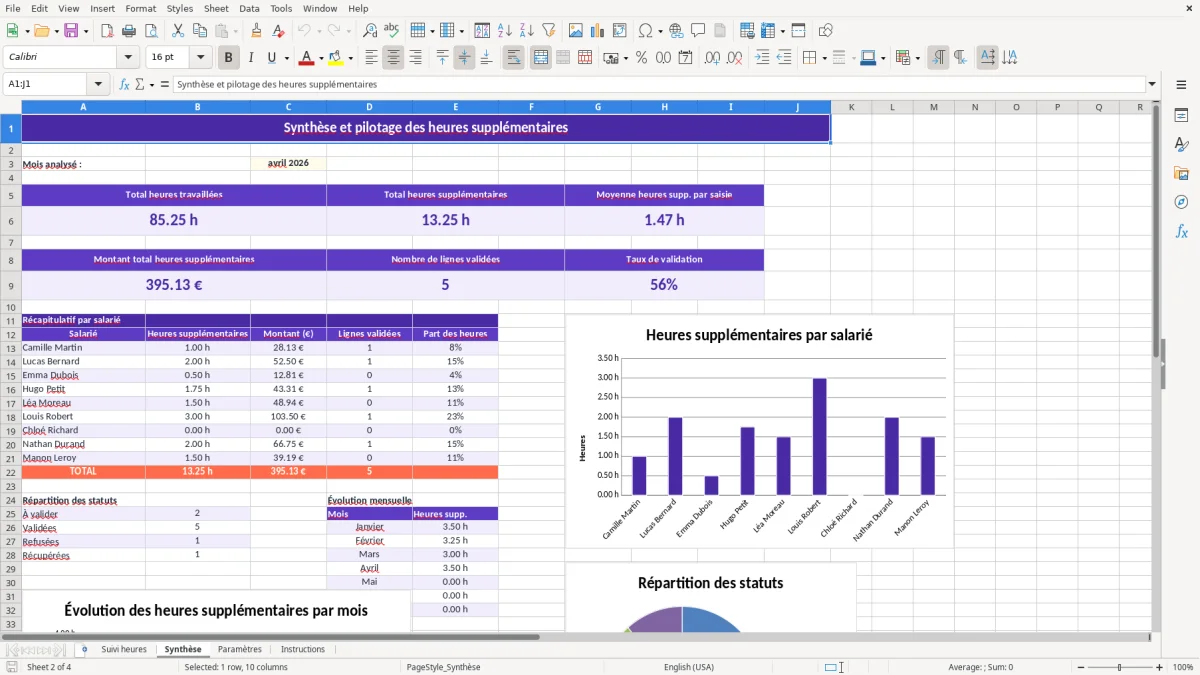Open sidebar Gallery icon
The height and width of the screenshot is (675, 1200).
(x=1181, y=174)
